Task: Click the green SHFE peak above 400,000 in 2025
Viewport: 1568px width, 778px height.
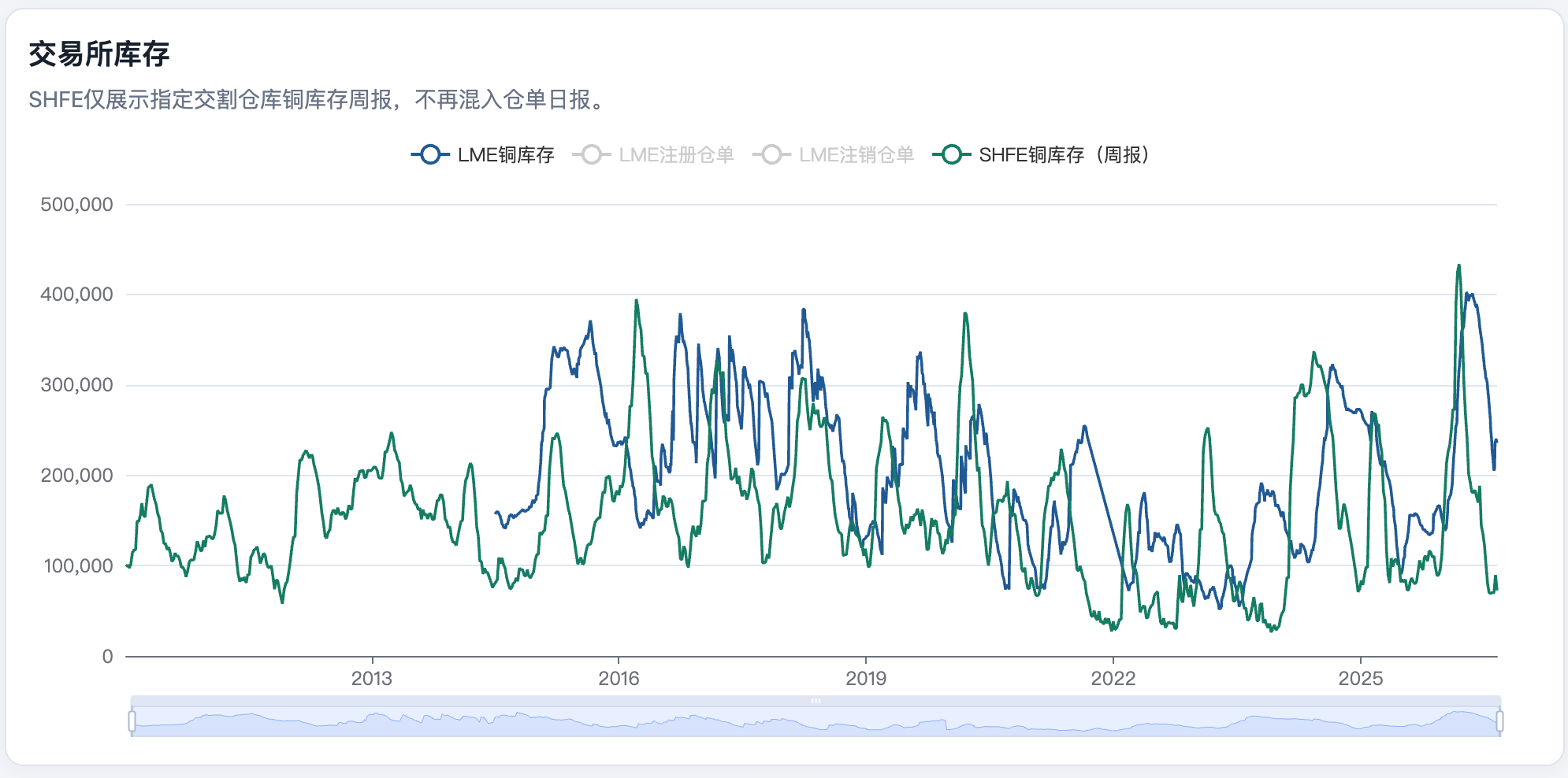Action: click(1458, 266)
